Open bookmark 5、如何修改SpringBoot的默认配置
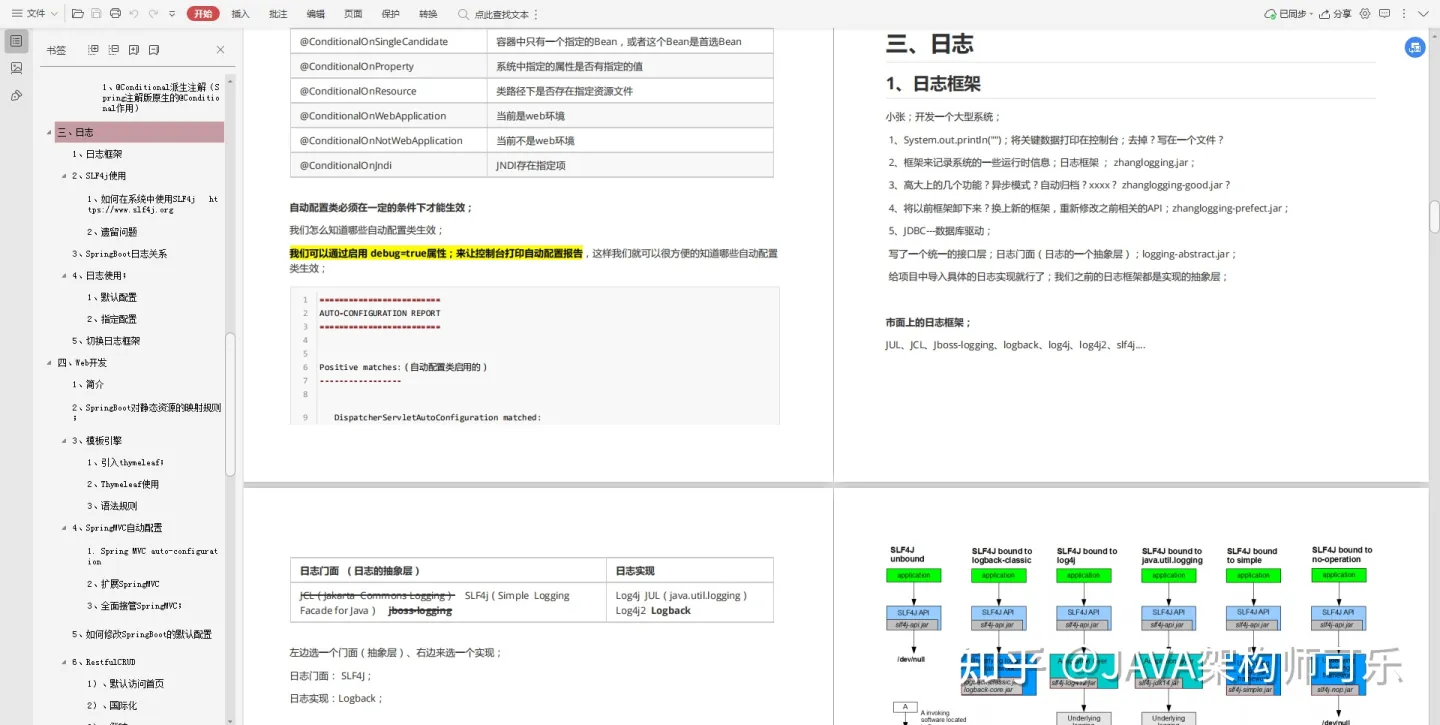 (141, 635)
